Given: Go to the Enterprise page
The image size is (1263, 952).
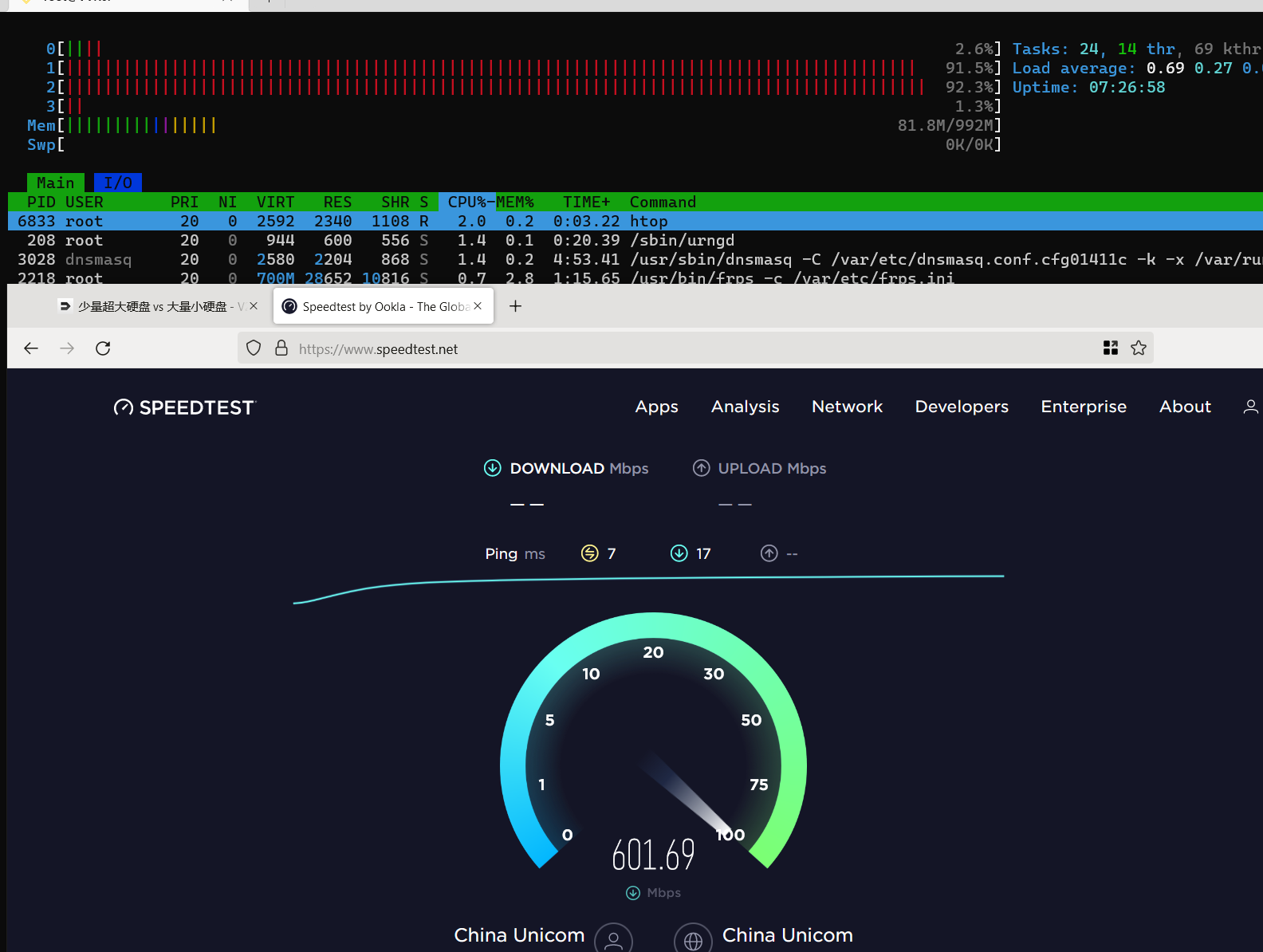Looking at the screenshot, I should [x=1083, y=407].
